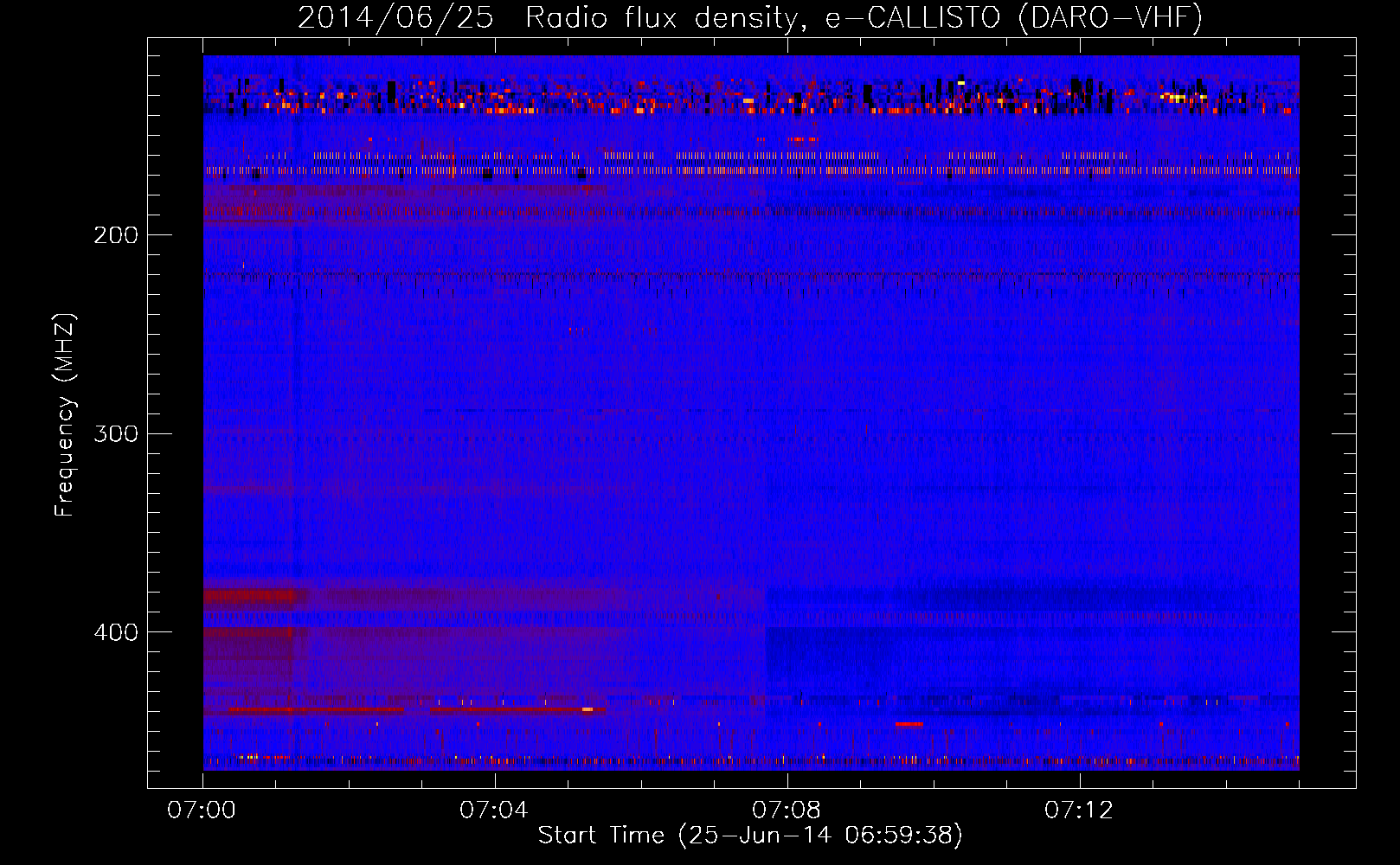Screen dimensions: 1400x865
Task: Click the 300 frequency tick label
Action: click(x=116, y=433)
